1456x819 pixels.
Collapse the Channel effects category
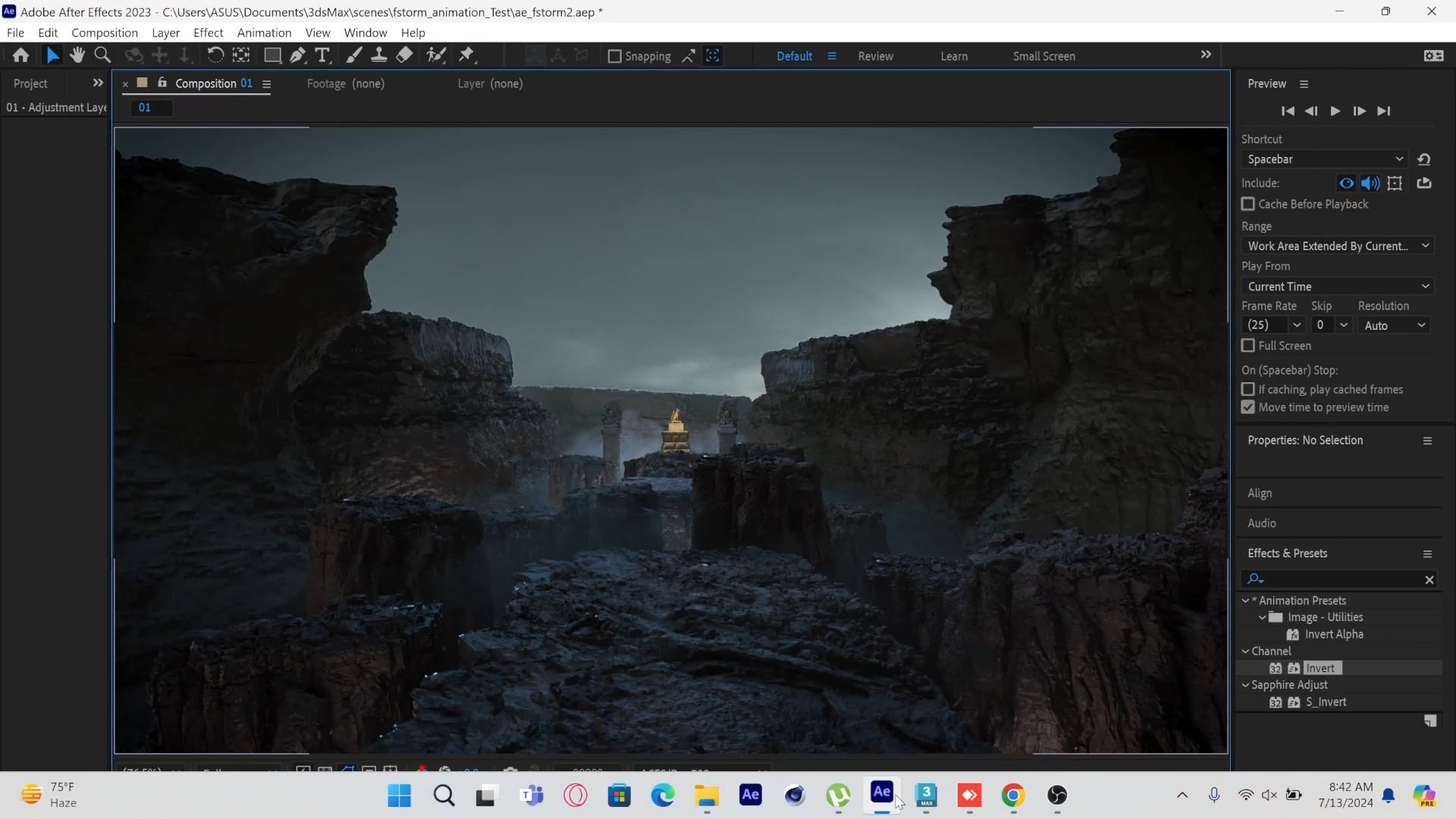[1245, 651]
